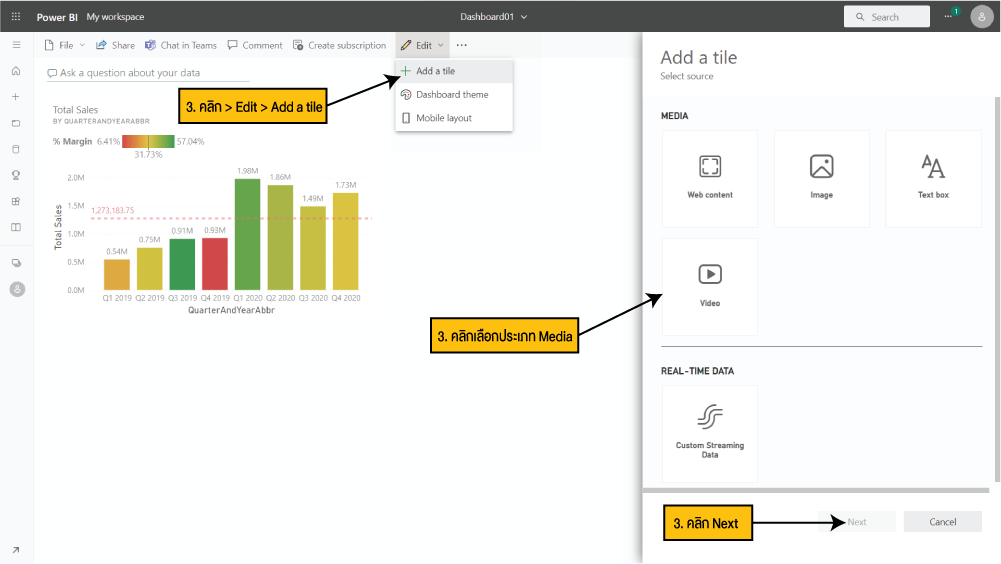Click the Total Sales tile title
The height and width of the screenshot is (564, 1001).
coord(75,110)
